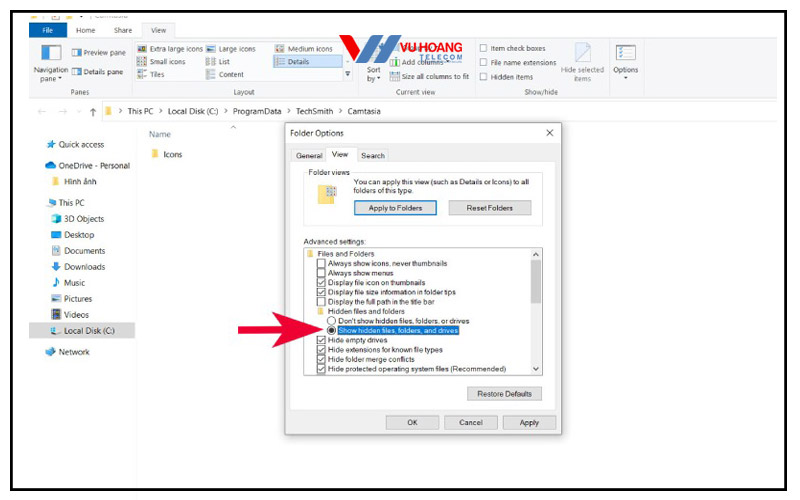Click Restore Defaults button
This screenshot has width=800, height=500.
point(504,394)
